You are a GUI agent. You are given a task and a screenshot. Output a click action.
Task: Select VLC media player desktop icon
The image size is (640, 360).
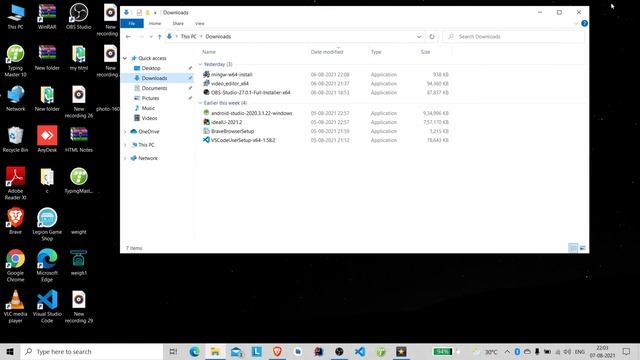16,307
